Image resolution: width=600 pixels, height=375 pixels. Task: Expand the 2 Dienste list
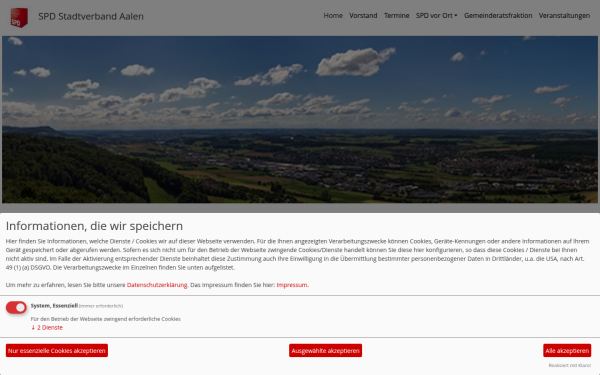tap(47, 328)
